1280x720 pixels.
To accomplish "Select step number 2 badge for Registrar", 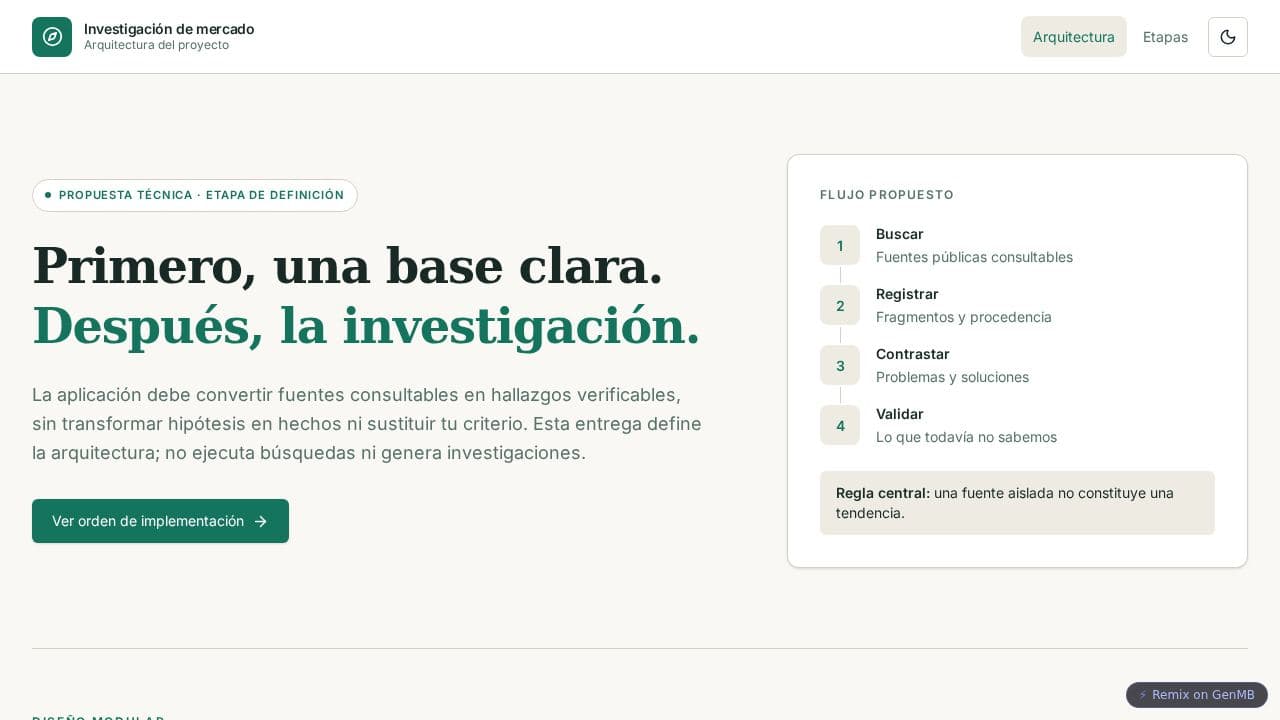I will (840, 305).
